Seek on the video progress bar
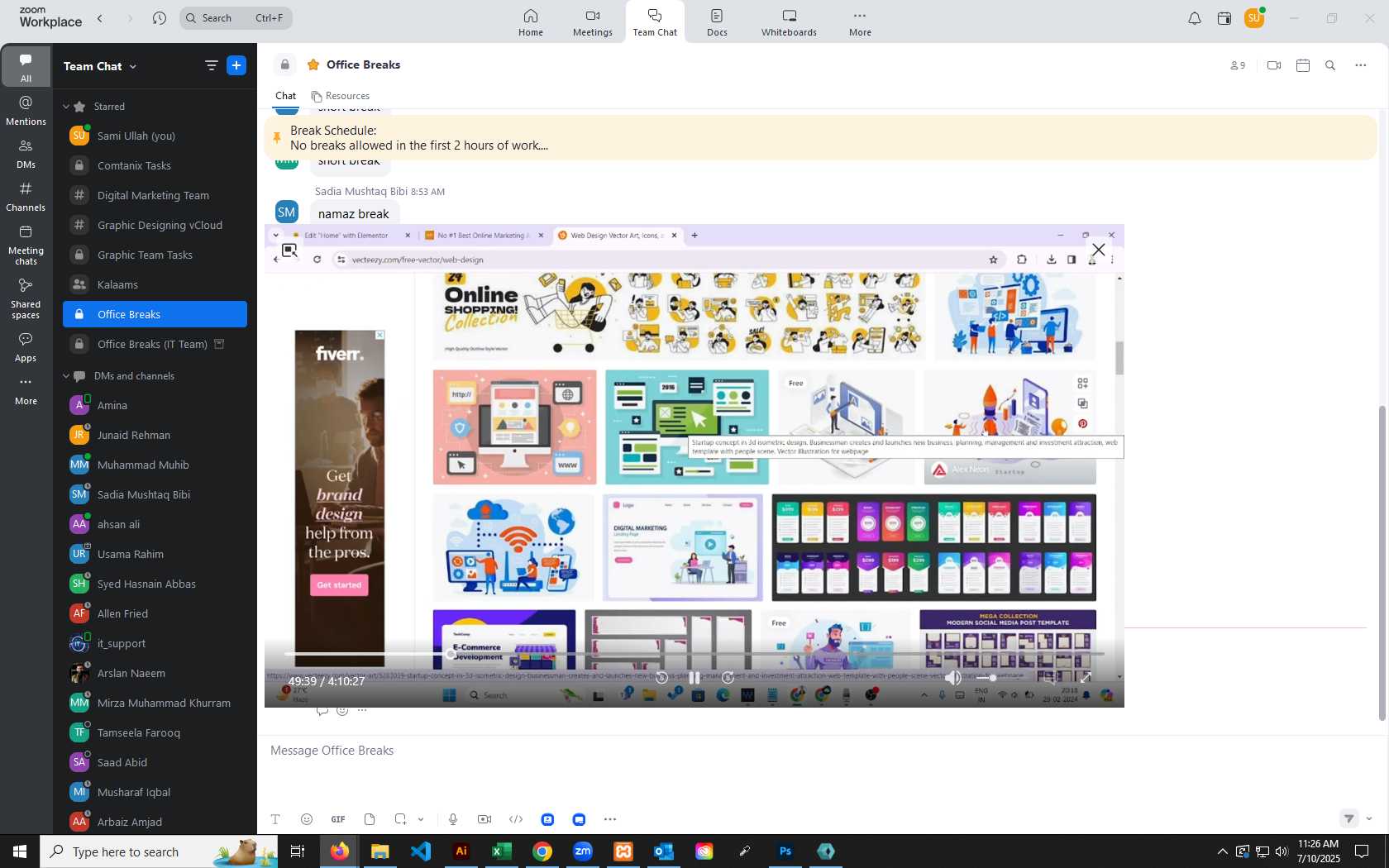1389x868 pixels. 694,654
